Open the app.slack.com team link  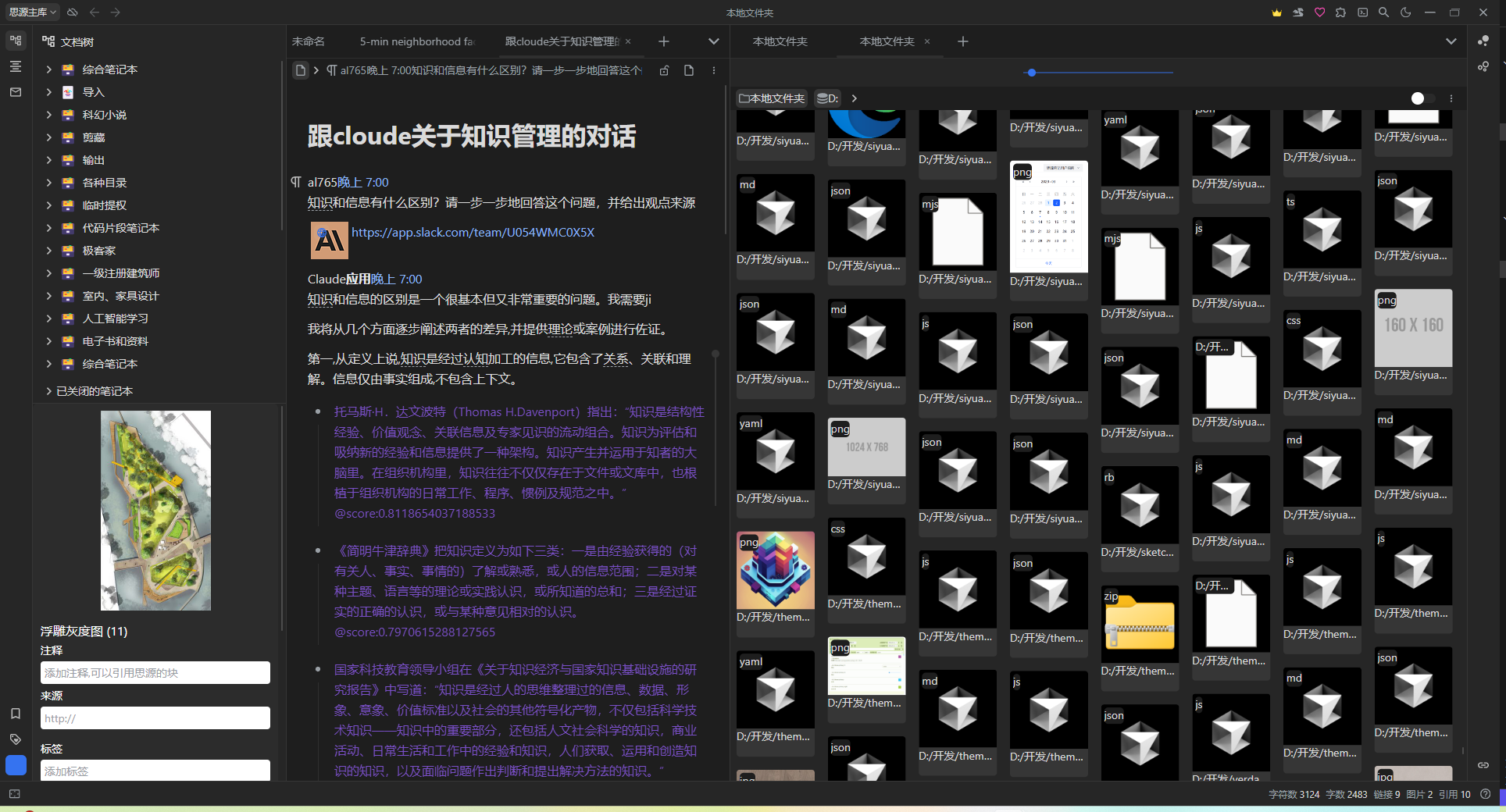pyautogui.click(x=473, y=233)
